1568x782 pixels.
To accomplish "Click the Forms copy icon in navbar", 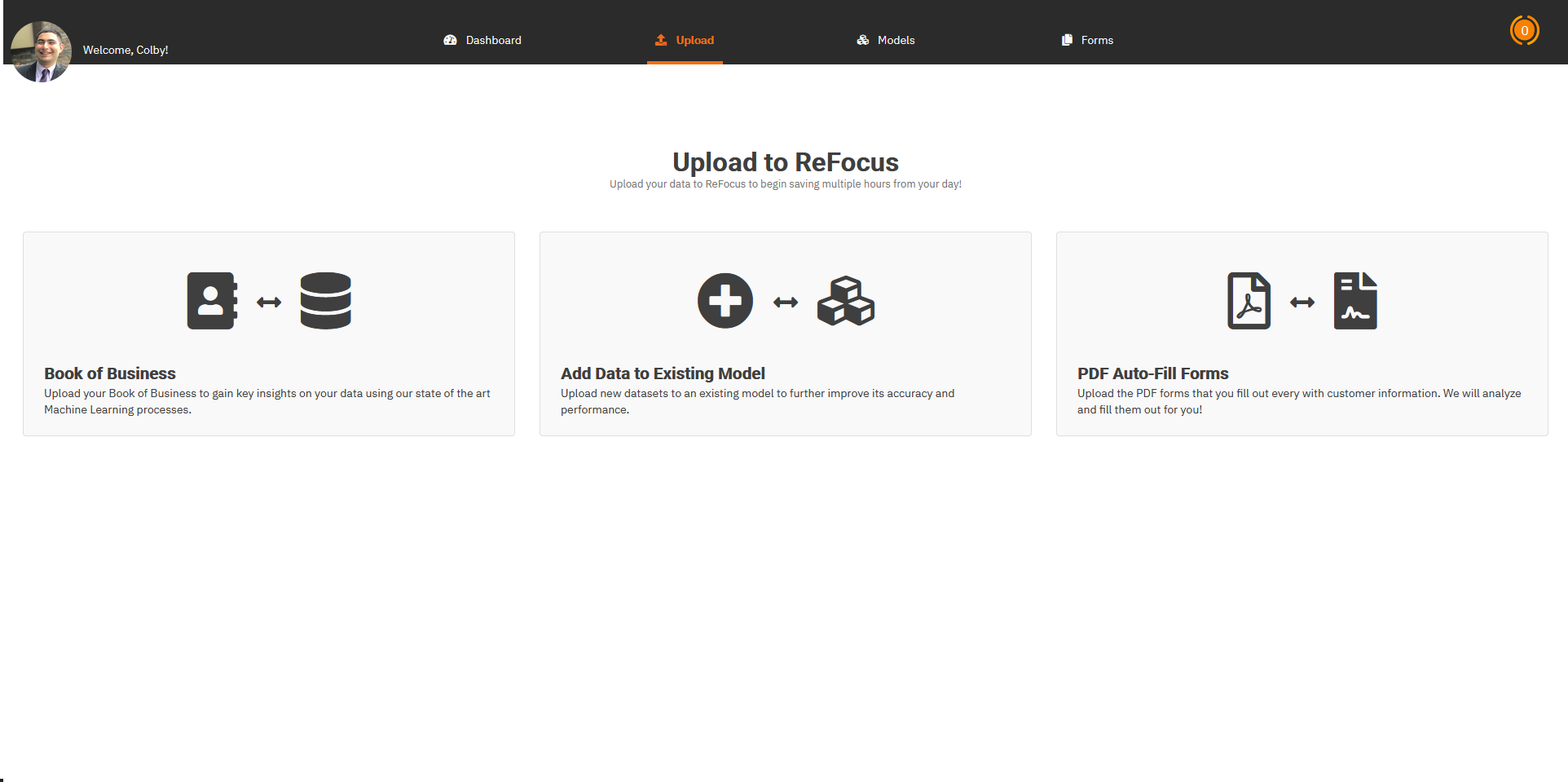I will 1067,40.
